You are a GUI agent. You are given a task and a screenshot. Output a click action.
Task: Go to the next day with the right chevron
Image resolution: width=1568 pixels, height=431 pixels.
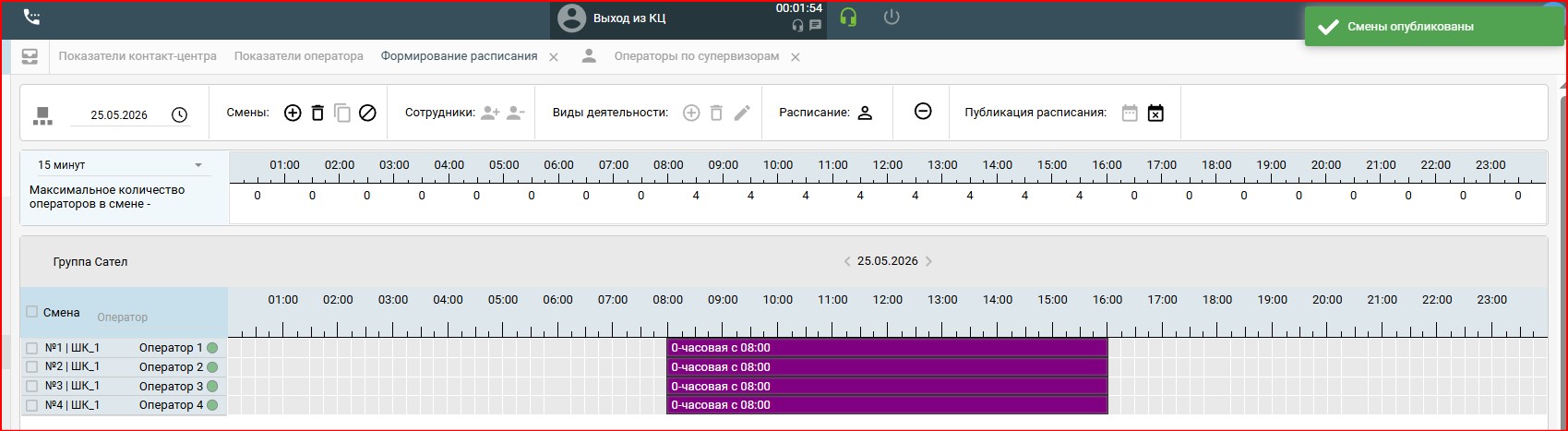click(928, 261)
